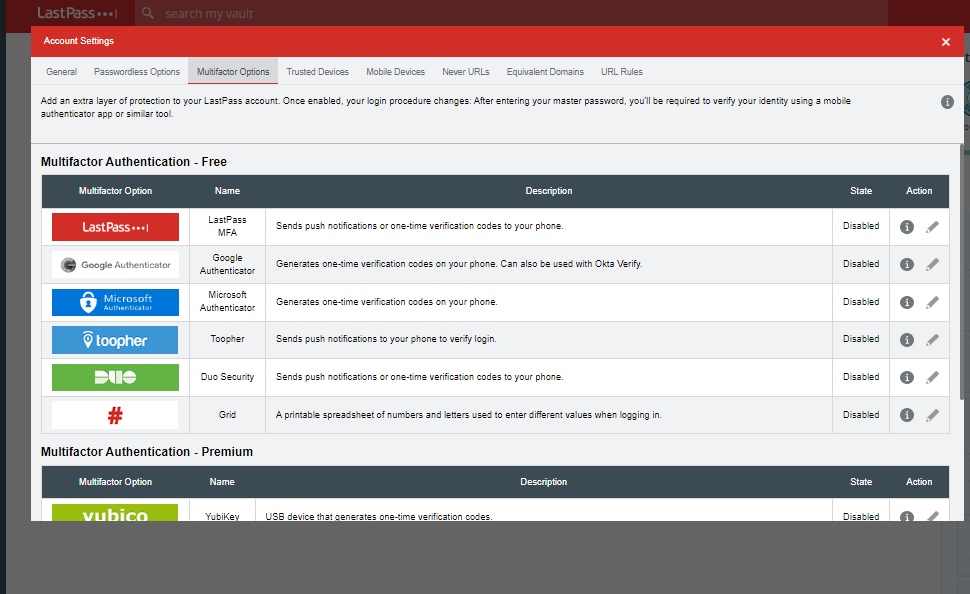Open info icon for YubiKey row
The image size is (970, 594).
pos(907,516)
